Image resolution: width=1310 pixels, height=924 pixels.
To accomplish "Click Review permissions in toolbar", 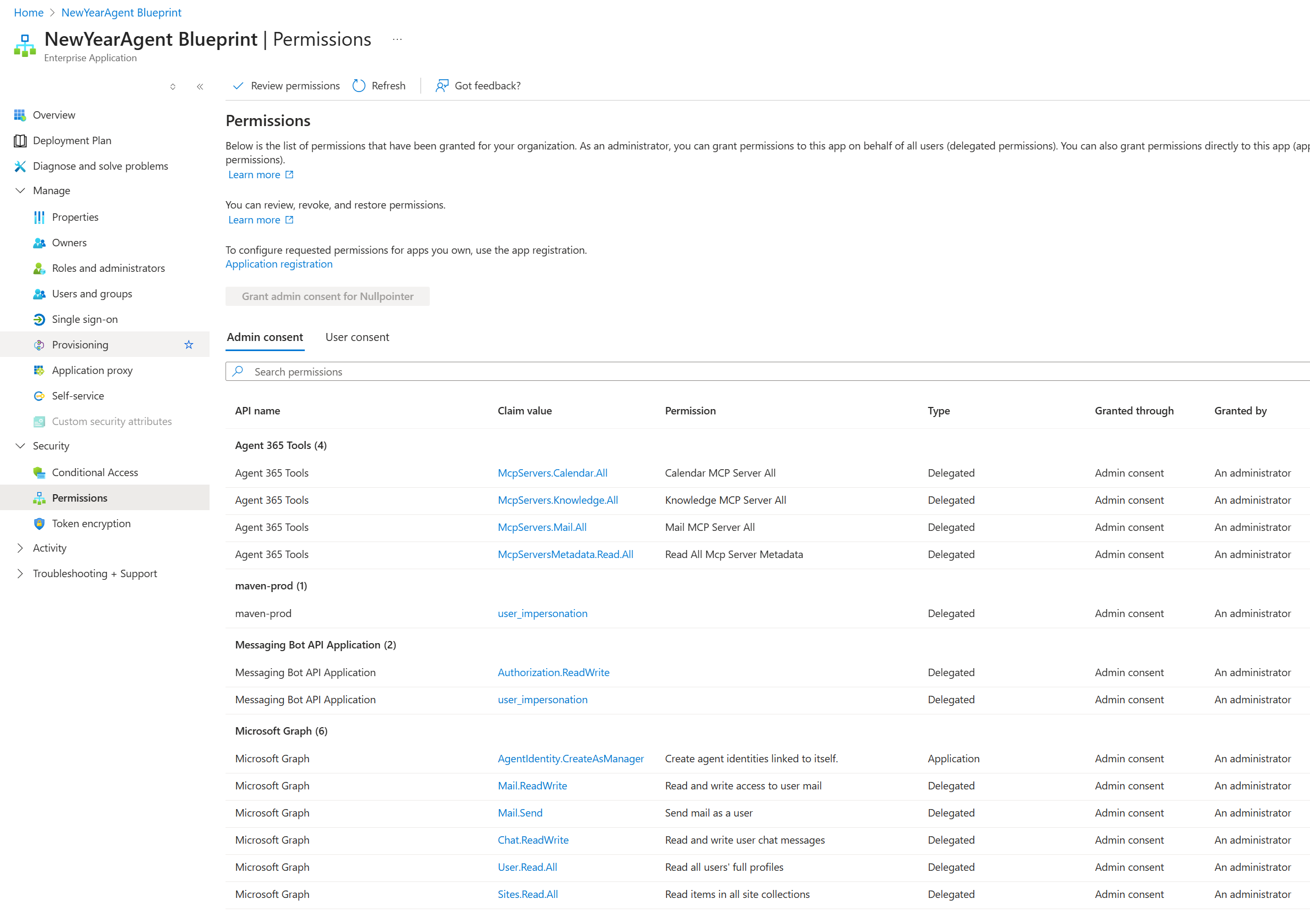I will pos(287,86).
